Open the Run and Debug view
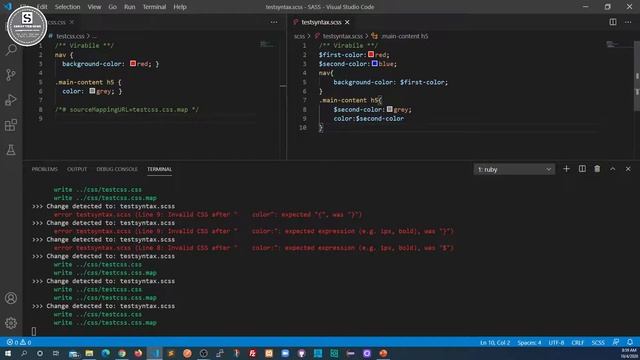 tap(11, 100)
